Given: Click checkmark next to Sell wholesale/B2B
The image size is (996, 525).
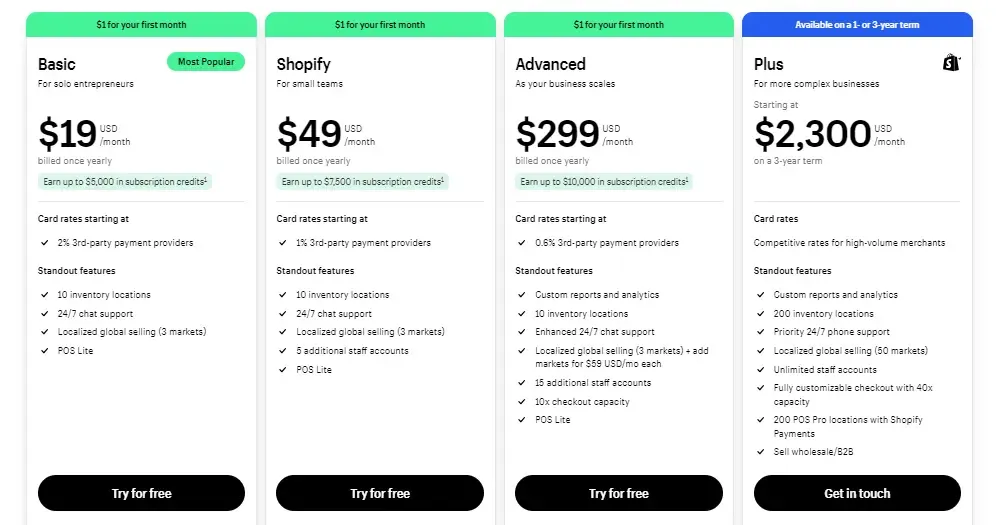Looking at the screenshot, I should (760, 452).
